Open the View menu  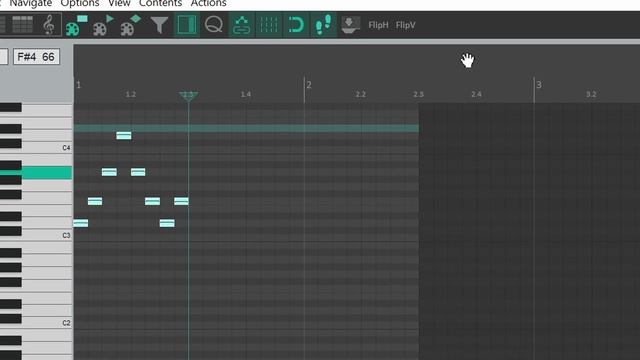[119, 3]
